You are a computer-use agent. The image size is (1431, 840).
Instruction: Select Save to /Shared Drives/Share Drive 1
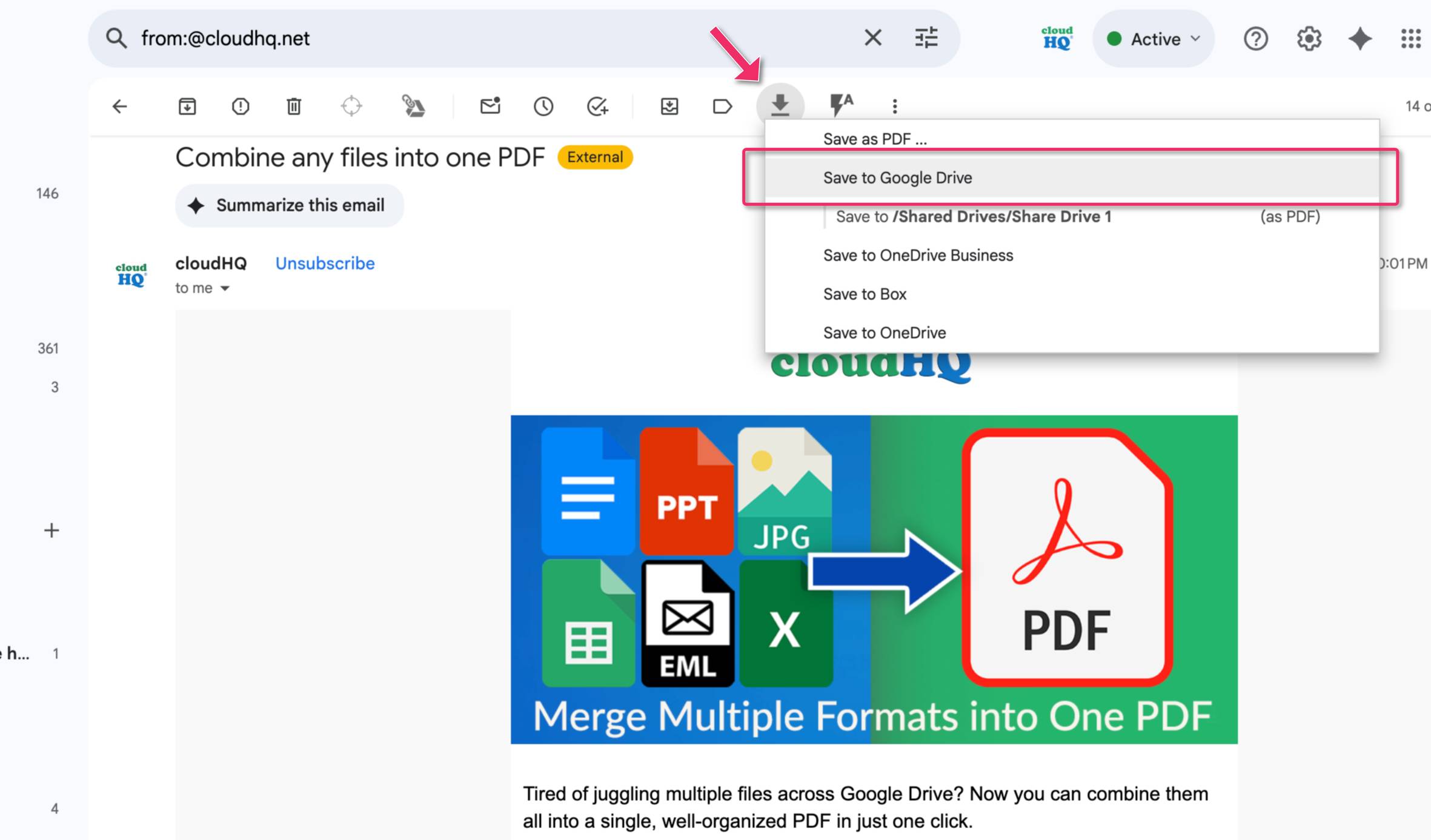pos(1072,216)
